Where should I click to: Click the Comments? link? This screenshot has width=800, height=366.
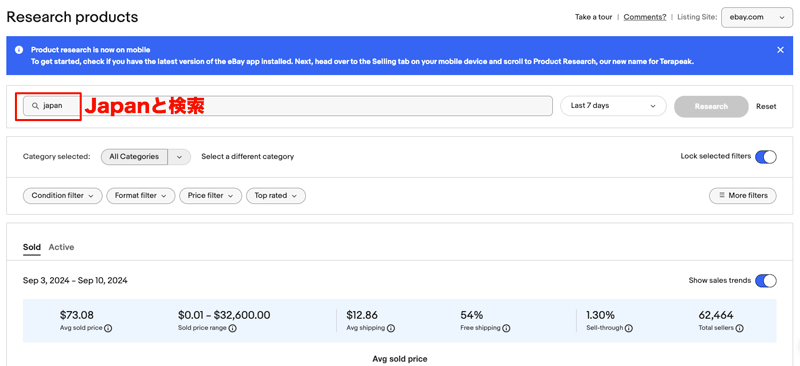click(644, 17)
